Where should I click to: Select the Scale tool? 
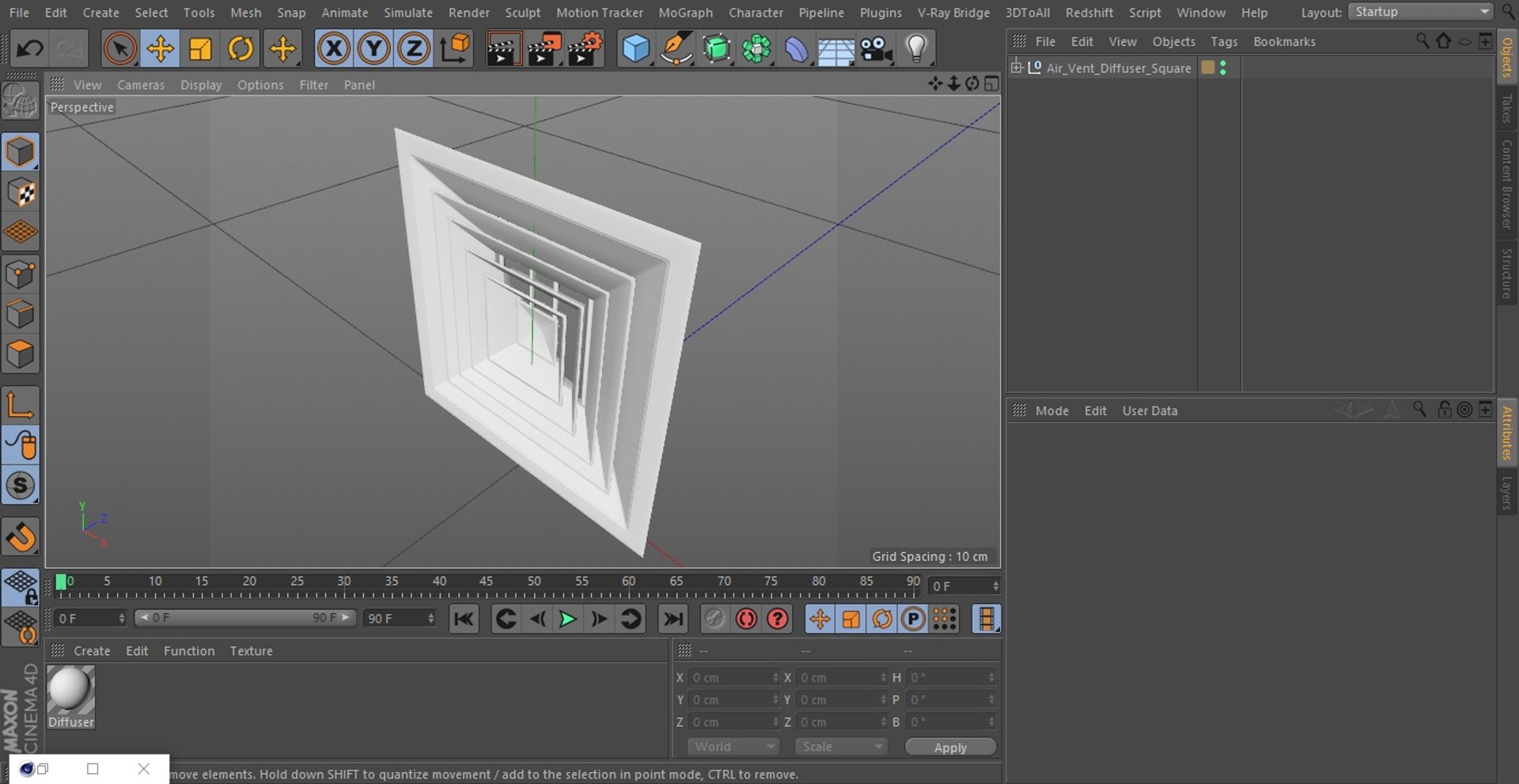coord(200,49)
